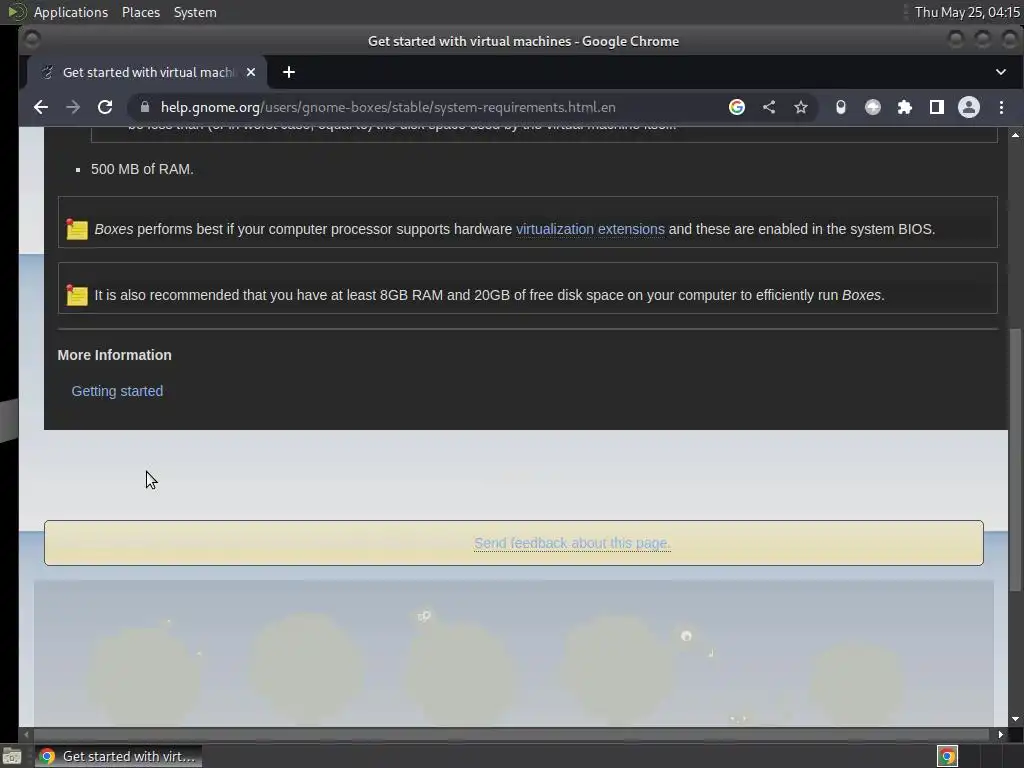Click the forward navigation arrow
The width and height of the screenshot is (1024, 768).
pyautogui.click(x=72, y=107)
